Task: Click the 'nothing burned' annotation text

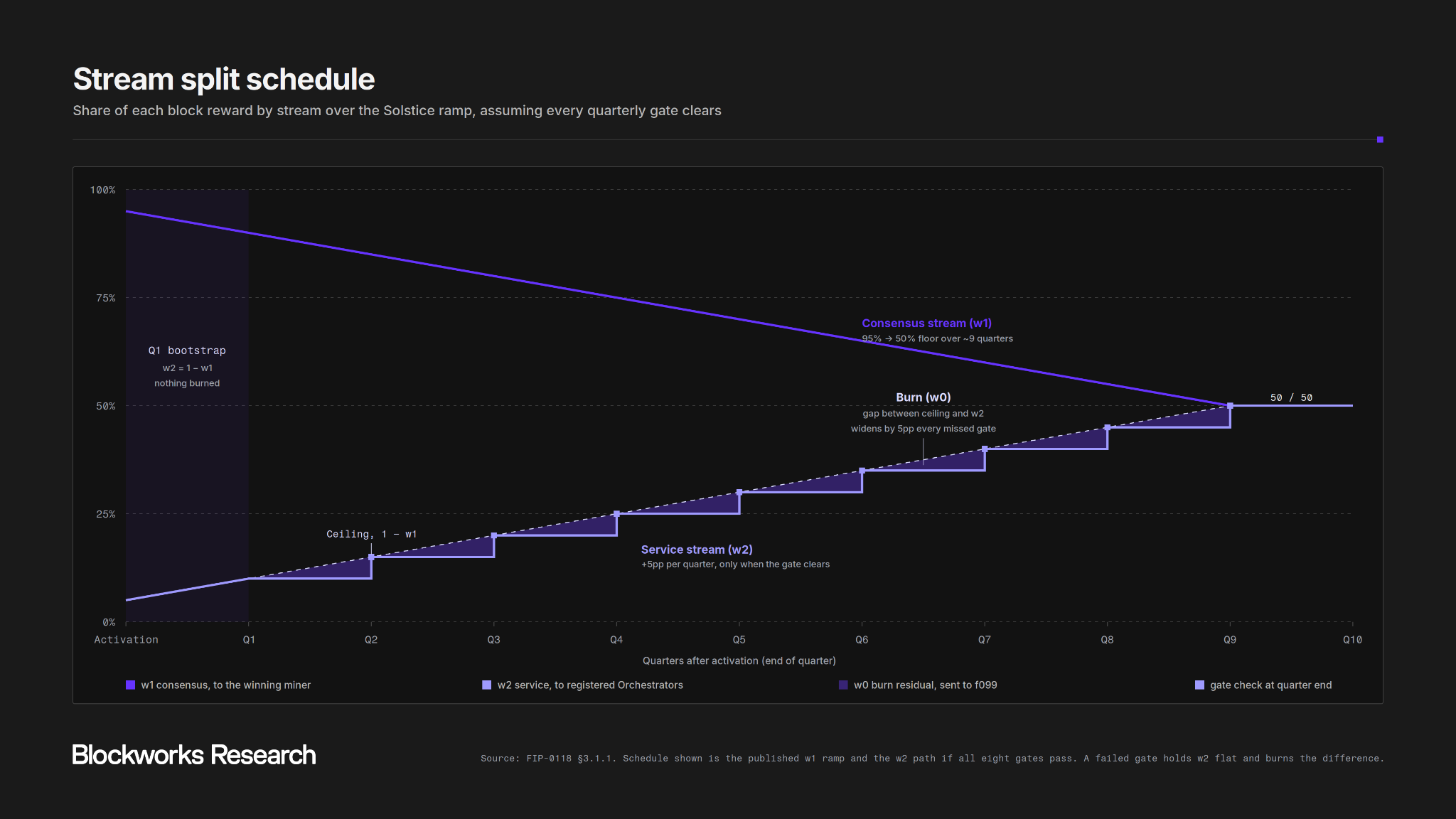Action: tap(187, 383)
